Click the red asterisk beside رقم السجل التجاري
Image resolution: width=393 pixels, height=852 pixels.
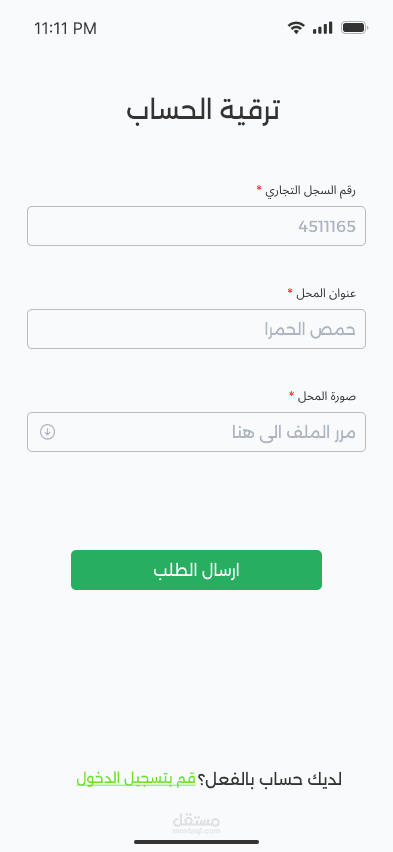(x=259, y=189)
